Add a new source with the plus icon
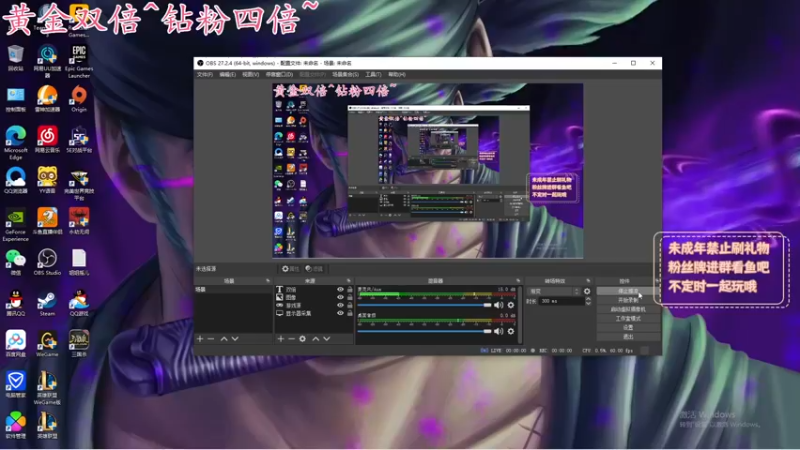Viewport: 800px width, 450px height. point(281,339)
